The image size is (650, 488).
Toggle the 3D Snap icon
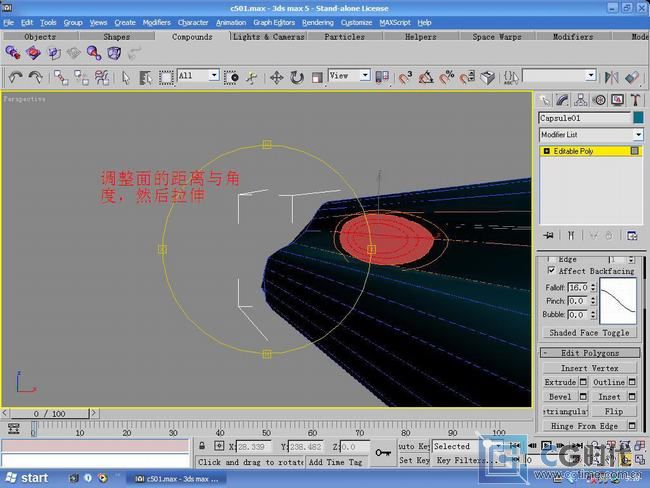[x=405, y=77]
